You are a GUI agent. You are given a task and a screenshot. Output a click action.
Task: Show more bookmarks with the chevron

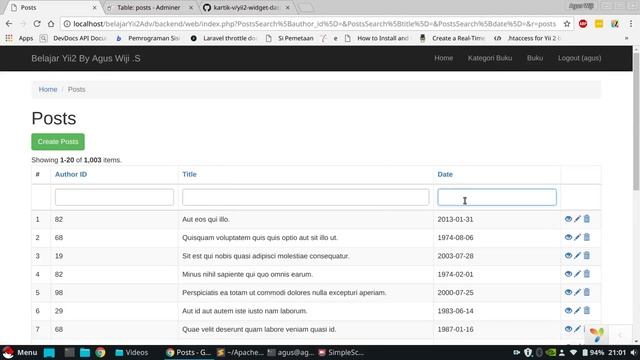627,38
